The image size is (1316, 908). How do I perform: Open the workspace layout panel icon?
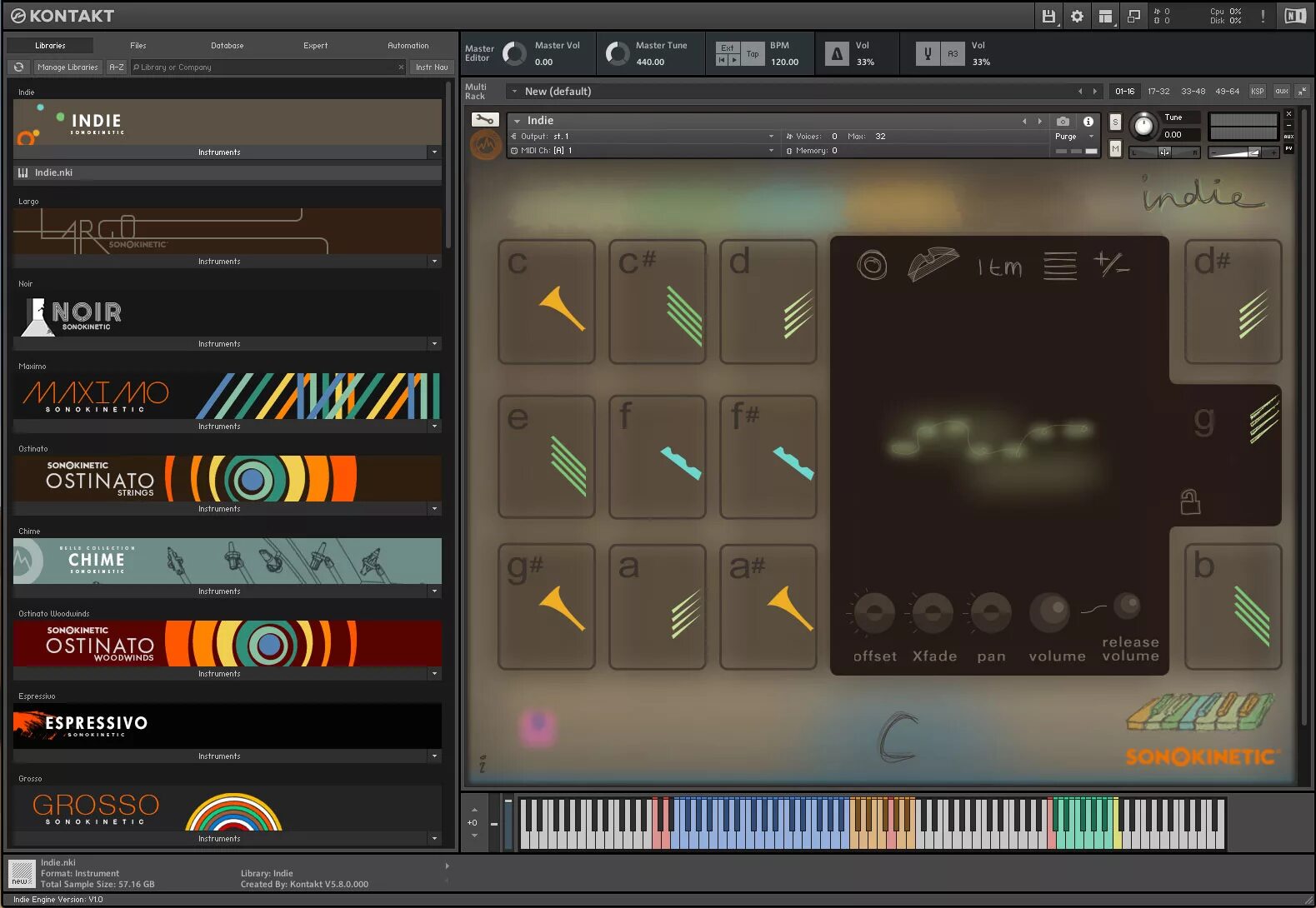click(1105, 16)
